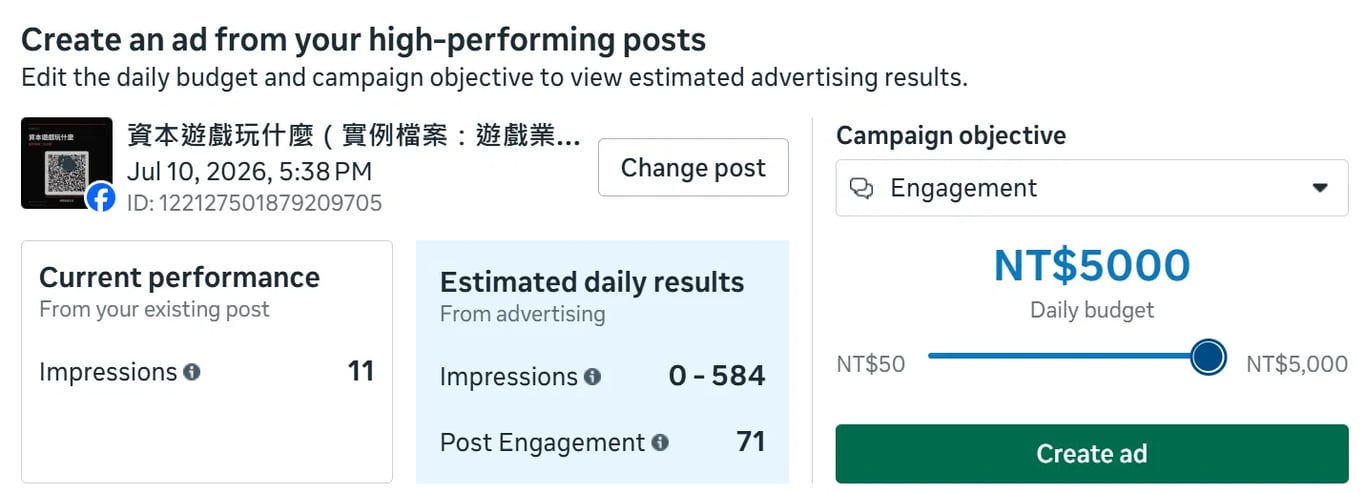Click the NT$50 minimum budget label
The image size is (1366, 493).
click(x=870, y=364)
